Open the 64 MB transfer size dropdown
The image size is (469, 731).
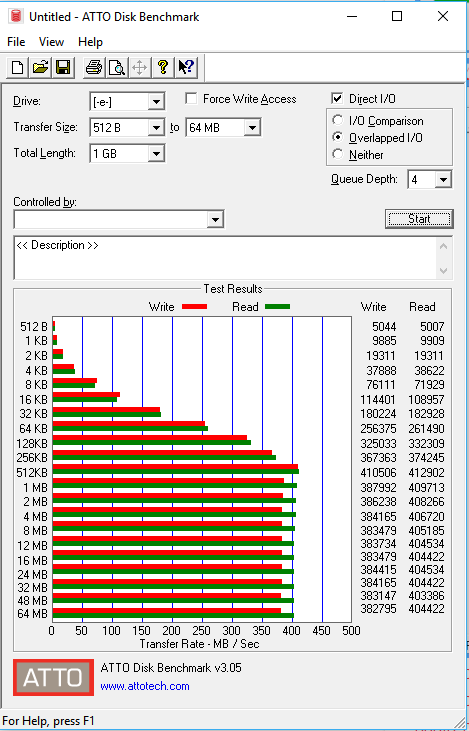point(252,127)
